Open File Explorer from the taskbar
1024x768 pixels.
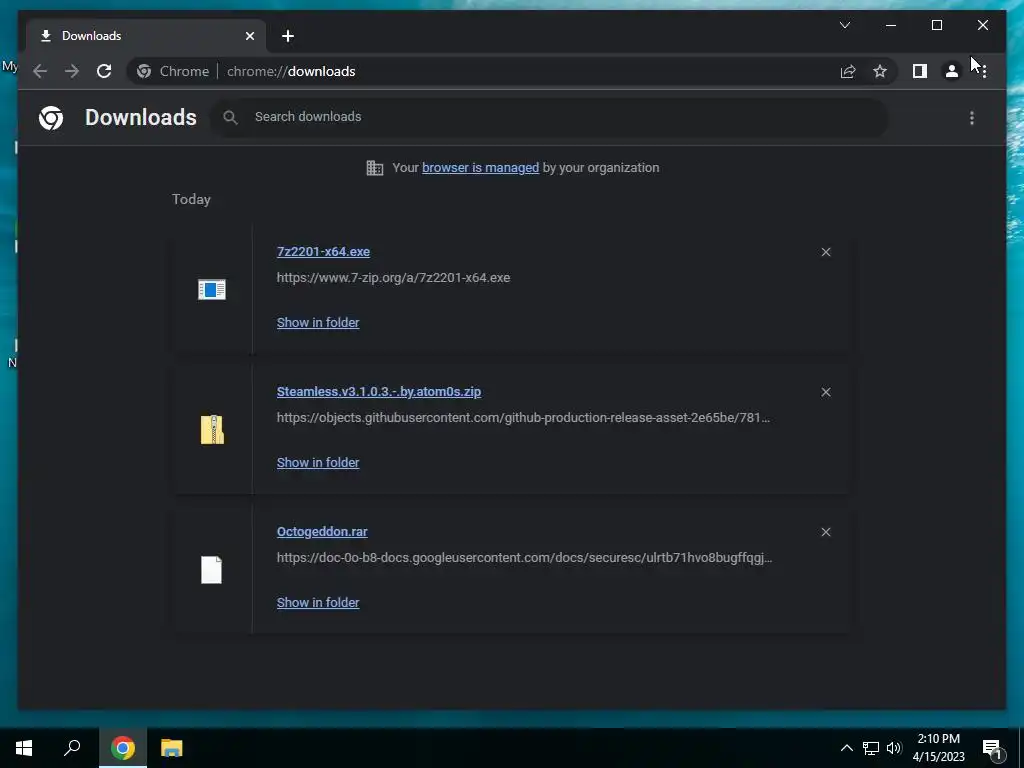[172, 748]
